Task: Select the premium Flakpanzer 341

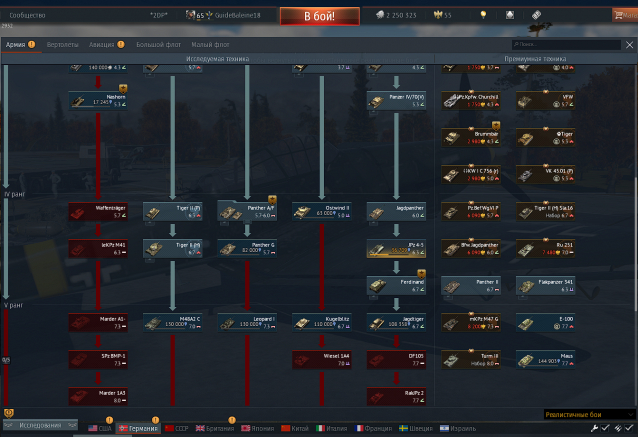Action: coord(546,286)
